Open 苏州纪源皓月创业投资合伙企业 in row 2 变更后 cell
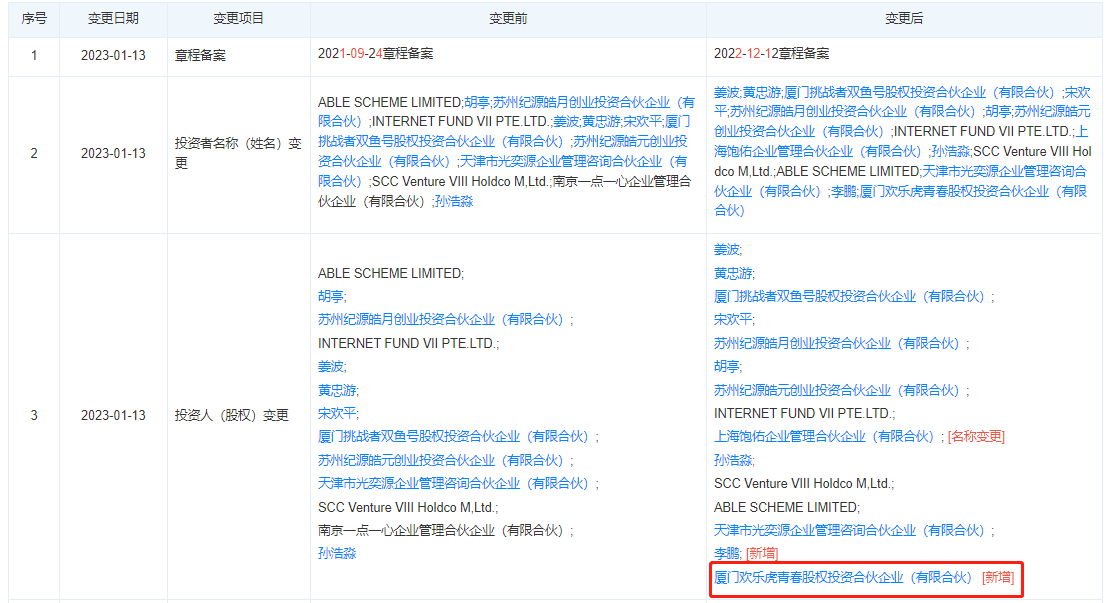Image resolution: width=1108 pixels, height=603 pixels. pos(853,112)
